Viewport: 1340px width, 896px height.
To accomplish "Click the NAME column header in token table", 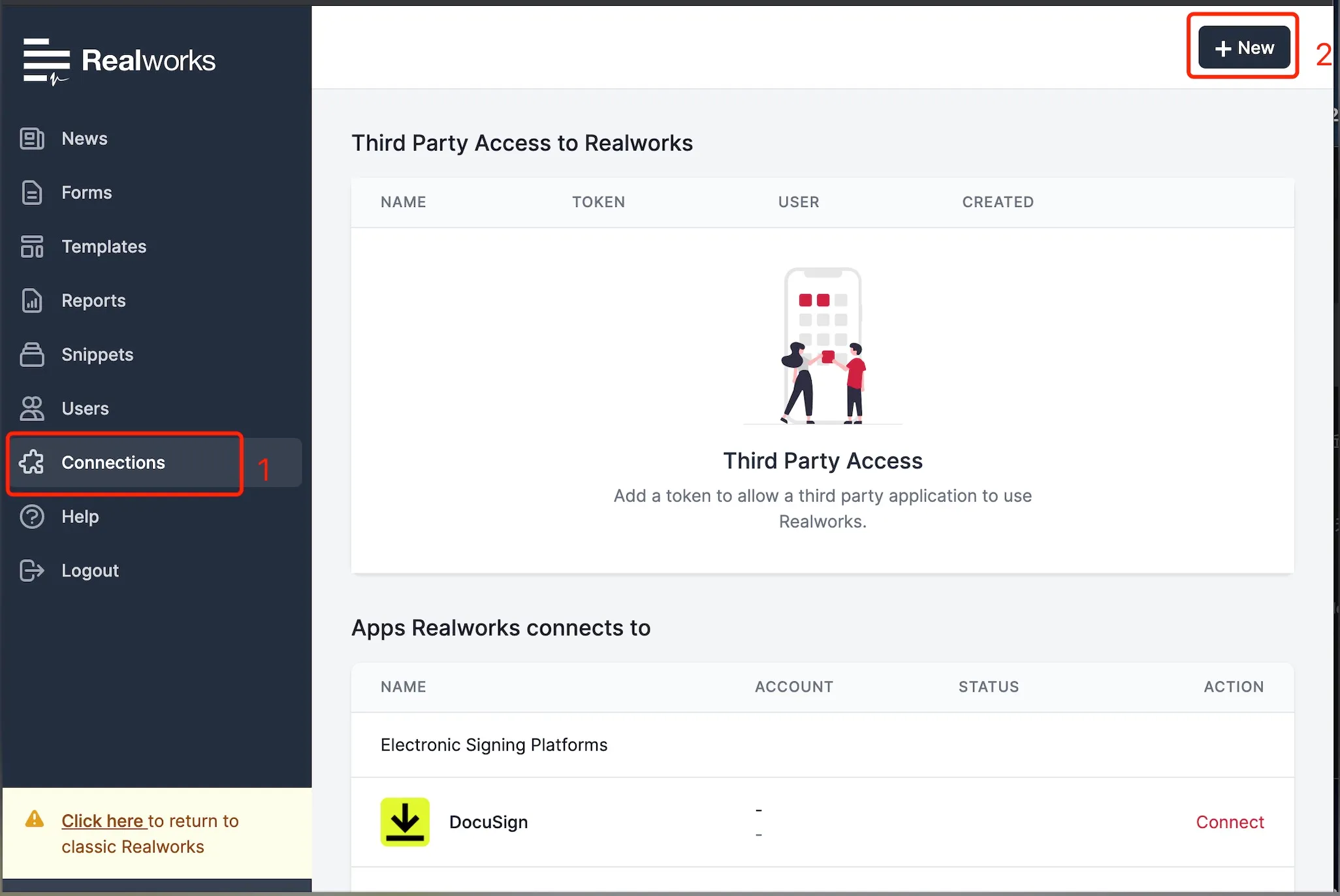I will 404,202.
